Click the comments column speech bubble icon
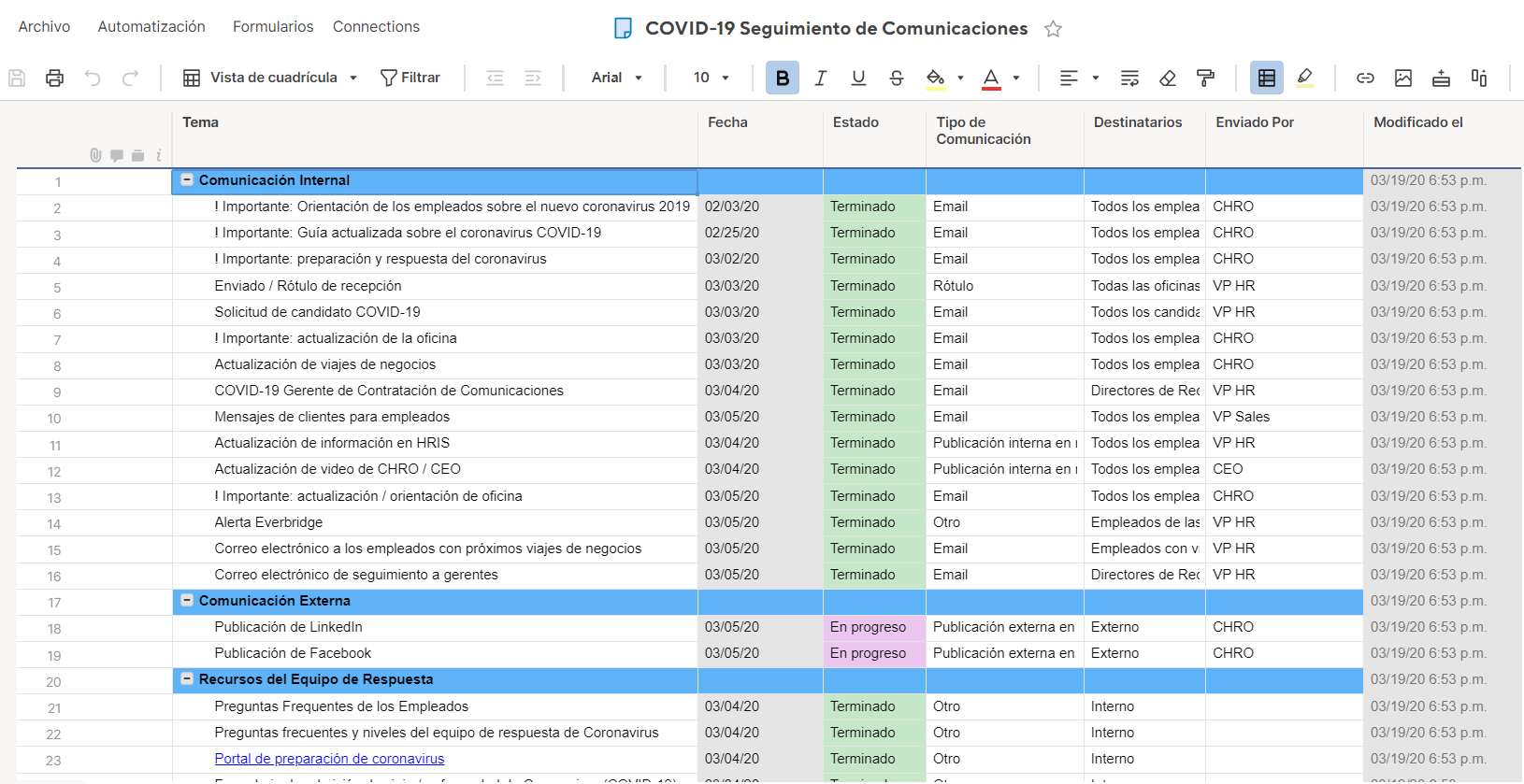 pyautogui.click(x=117, y=156)
